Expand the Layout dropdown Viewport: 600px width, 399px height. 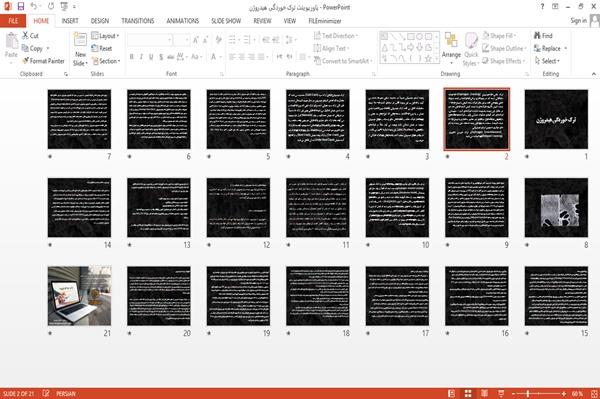coord(105,36)
